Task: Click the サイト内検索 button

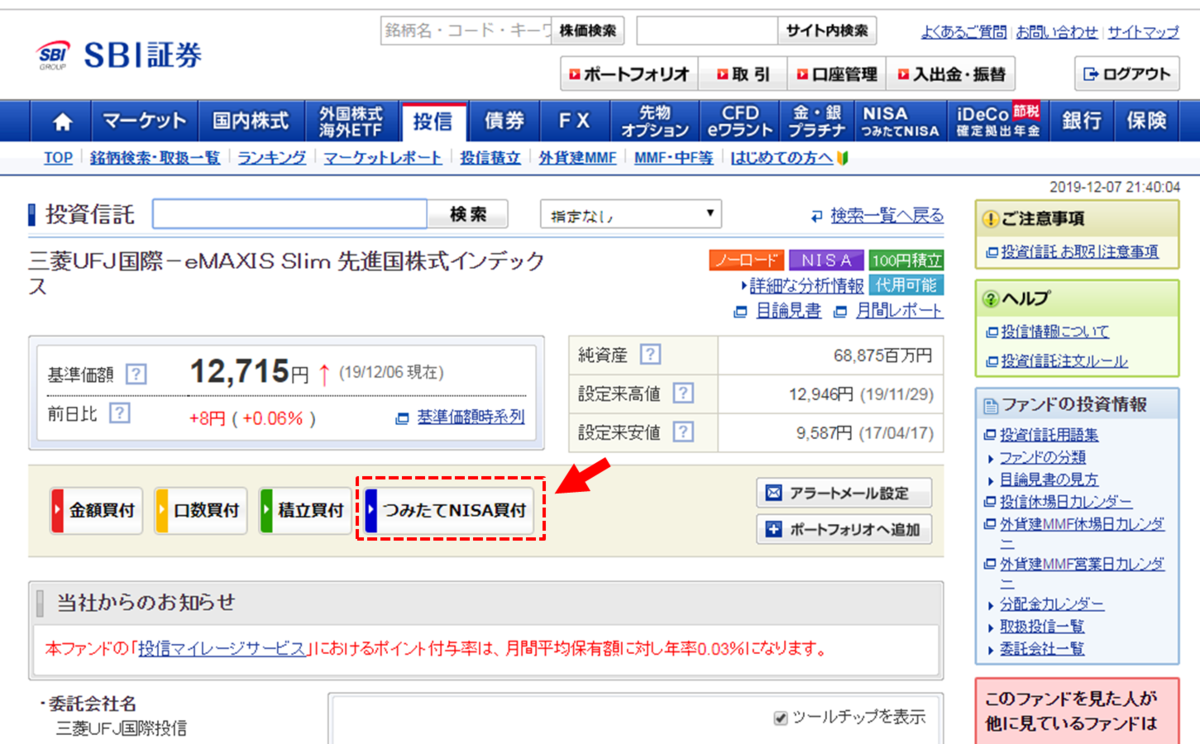Action: click(x=827, y=31)
